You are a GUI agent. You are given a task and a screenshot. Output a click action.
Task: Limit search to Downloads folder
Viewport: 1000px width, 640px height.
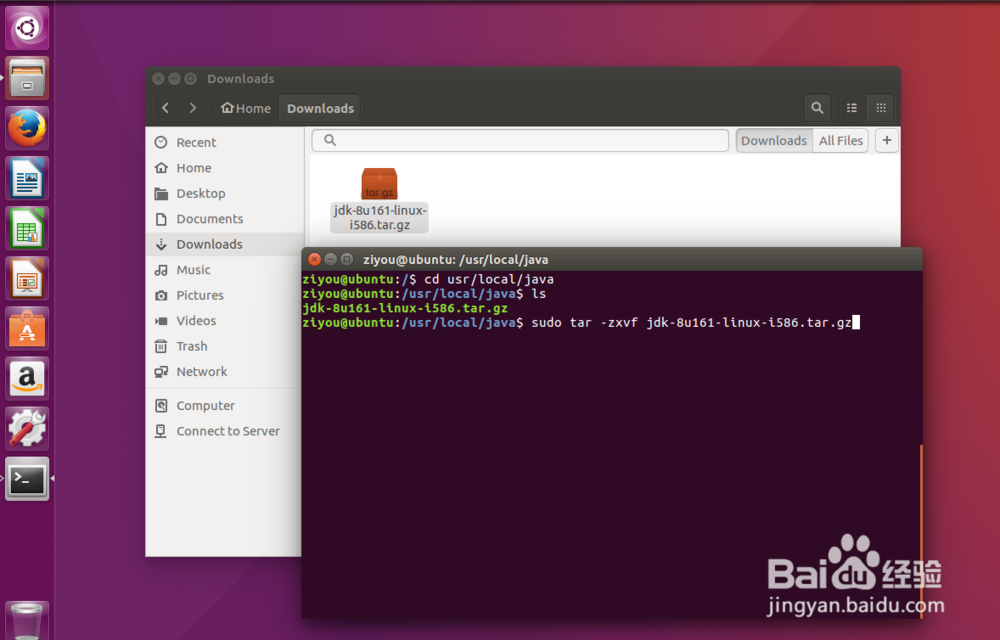(x=774, y=140)
